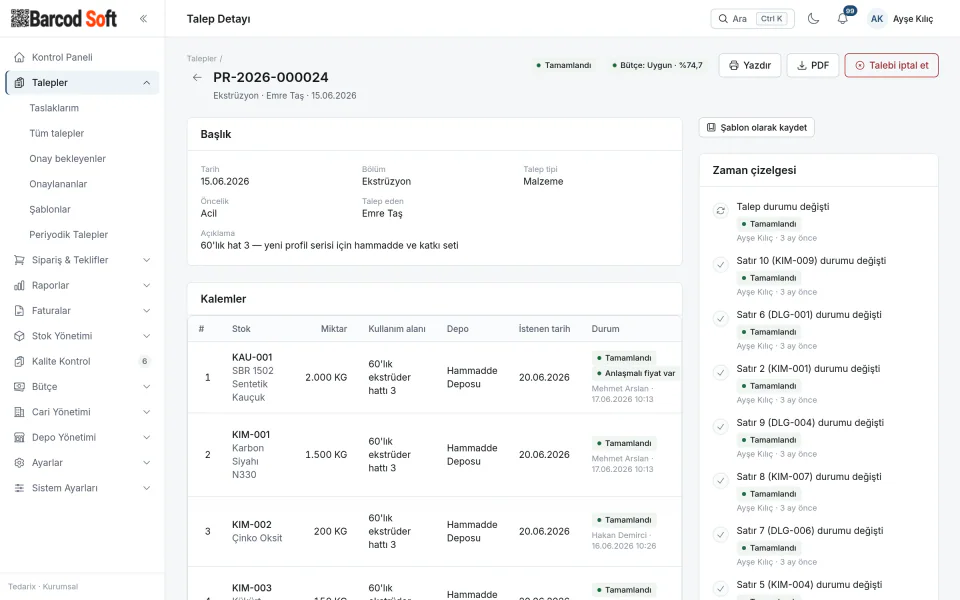
Task: Expand the Faturalar section chevron
Action: [x=146, y=311]
